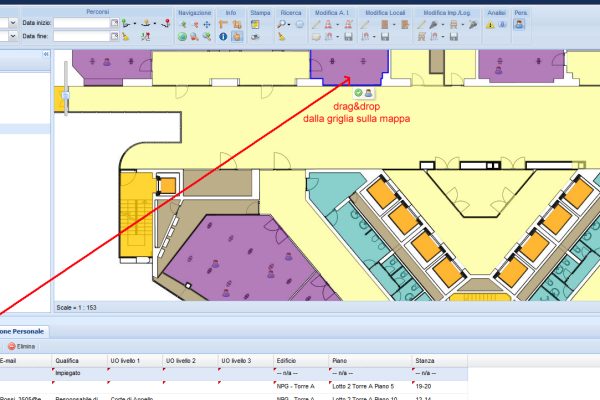The width and height of the screenshot is (600, 400).
Task: Click the large purple room at bottom of map
Action: [x=241, y=256]
